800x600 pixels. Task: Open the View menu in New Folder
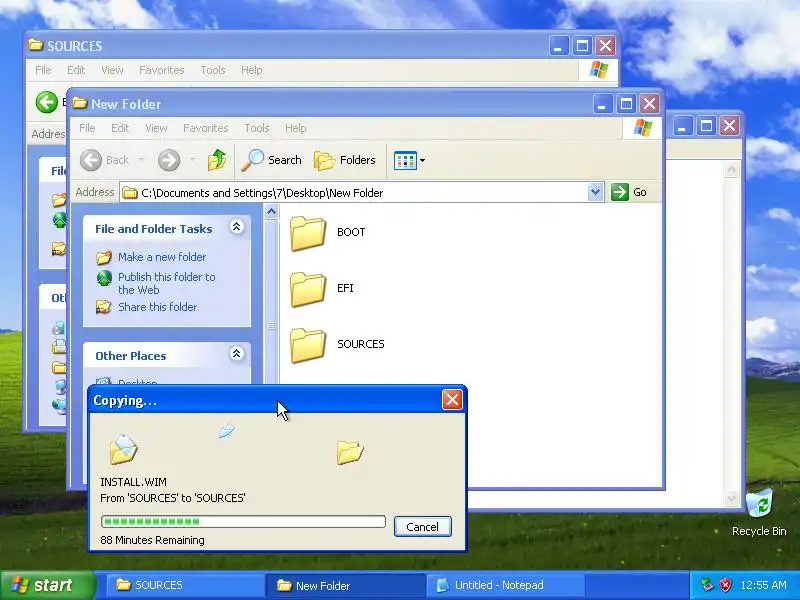point(156,128)
